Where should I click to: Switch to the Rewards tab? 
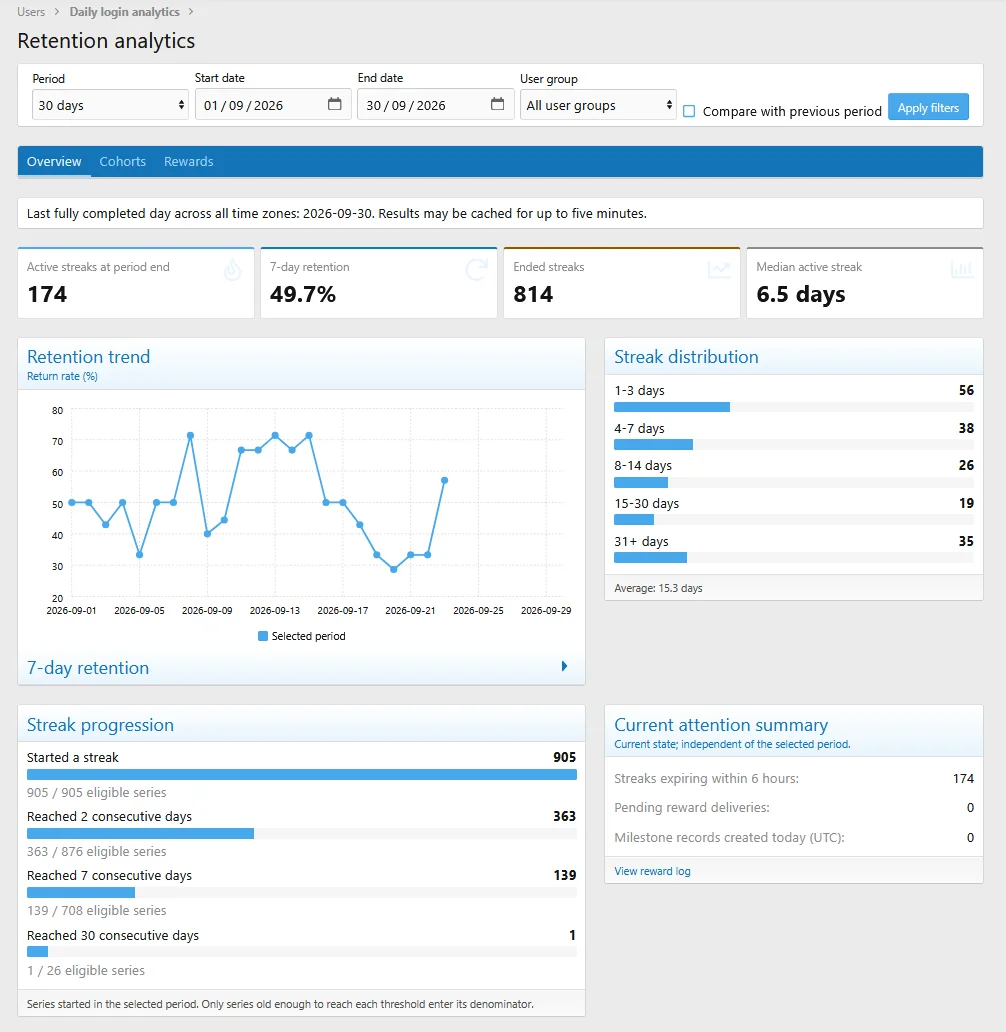[x=188, y=161]
